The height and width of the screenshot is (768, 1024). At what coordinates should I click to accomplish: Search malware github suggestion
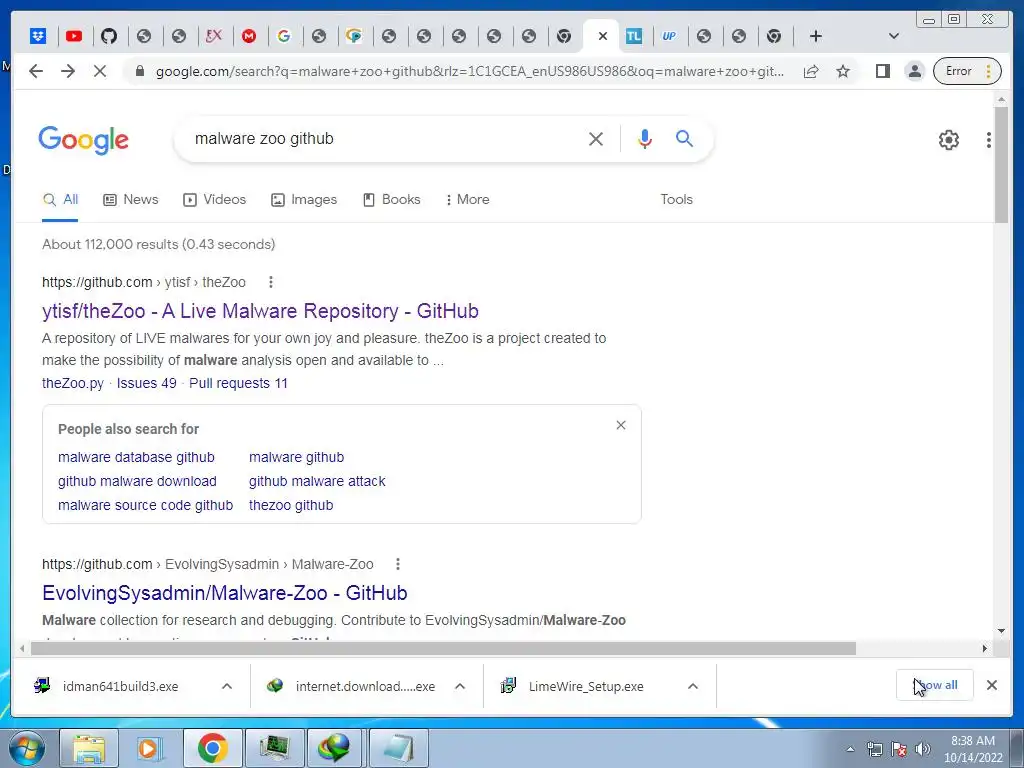coord(296,457)
